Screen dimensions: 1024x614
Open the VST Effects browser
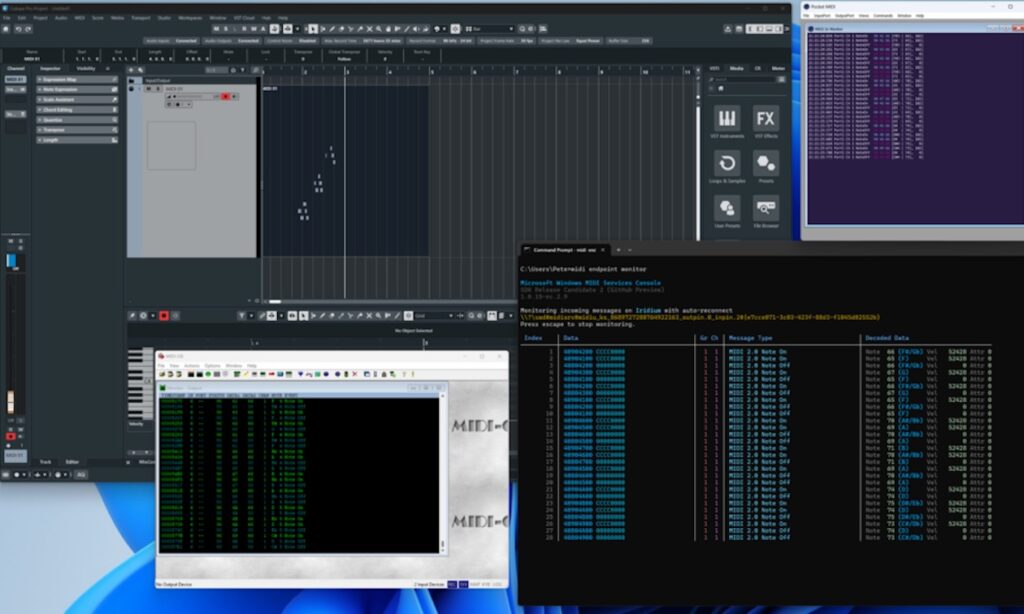[x=765, y=118]
